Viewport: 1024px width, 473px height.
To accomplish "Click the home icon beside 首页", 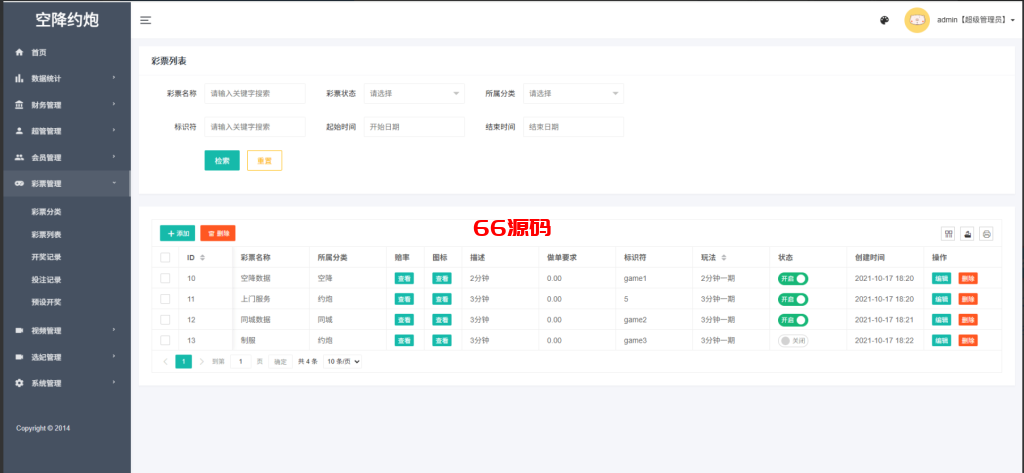I will point(19,52).
